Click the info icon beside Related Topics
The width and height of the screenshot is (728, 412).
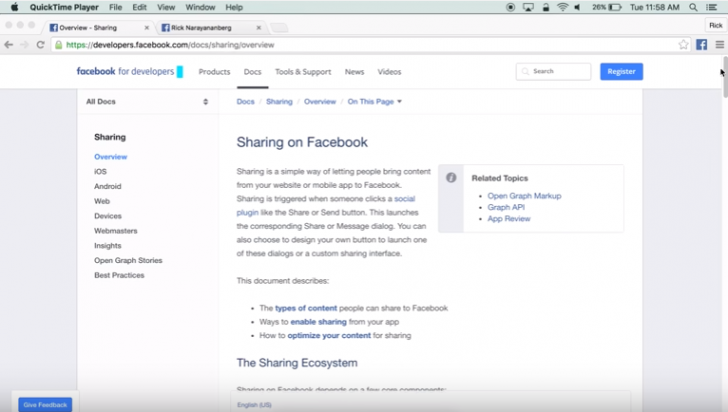click(x=451, y=178)
